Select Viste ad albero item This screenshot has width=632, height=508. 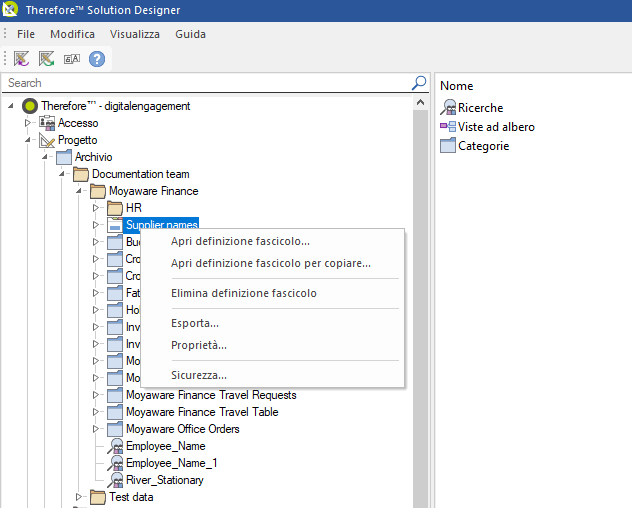click(x=496, y=127)
